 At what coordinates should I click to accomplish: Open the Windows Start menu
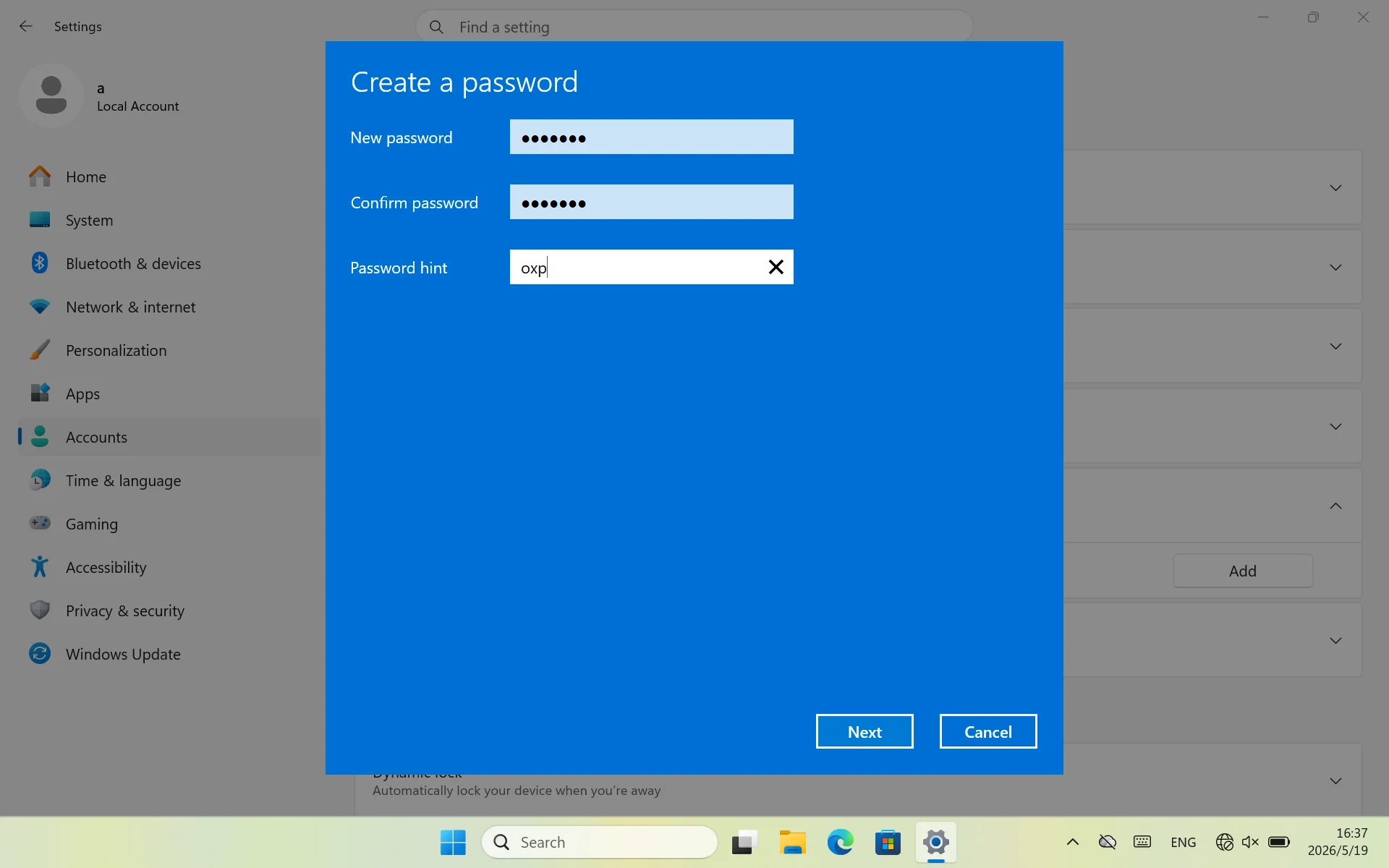click(454, 842)
